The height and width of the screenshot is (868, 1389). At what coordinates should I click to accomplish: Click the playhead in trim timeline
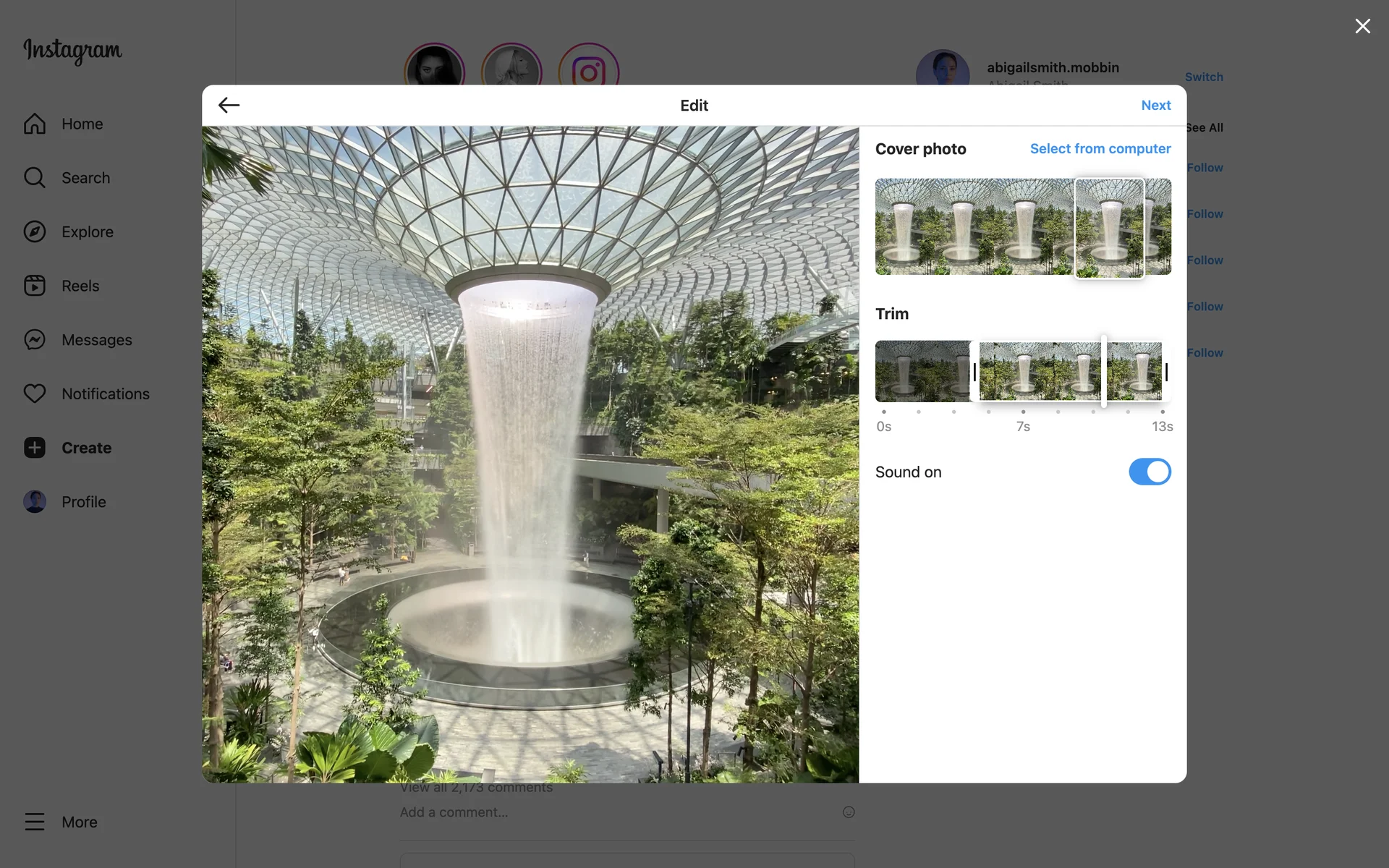(x=1103, y=371)
